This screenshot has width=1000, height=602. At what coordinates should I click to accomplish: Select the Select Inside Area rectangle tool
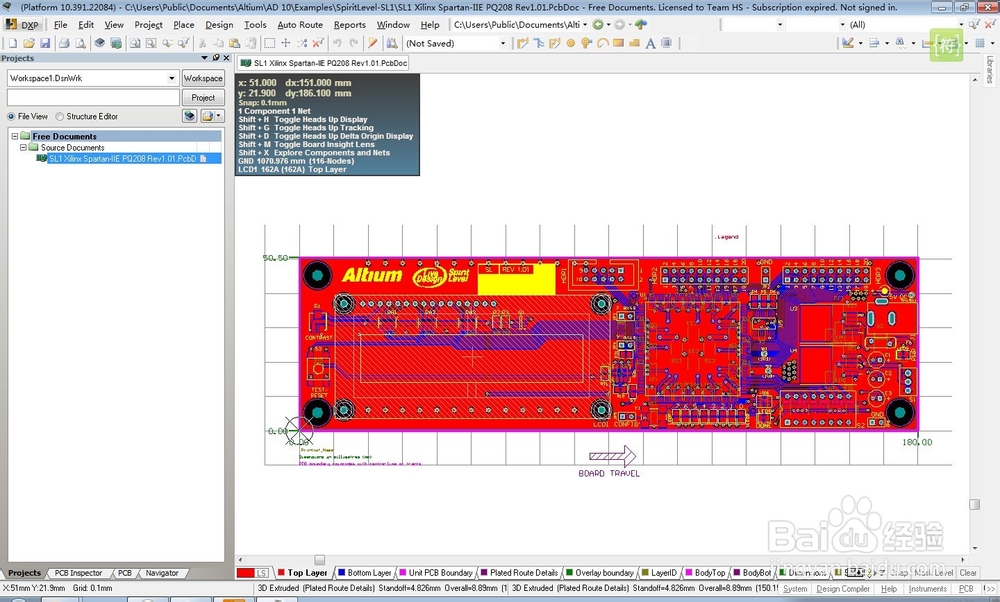tap(270, 43)
